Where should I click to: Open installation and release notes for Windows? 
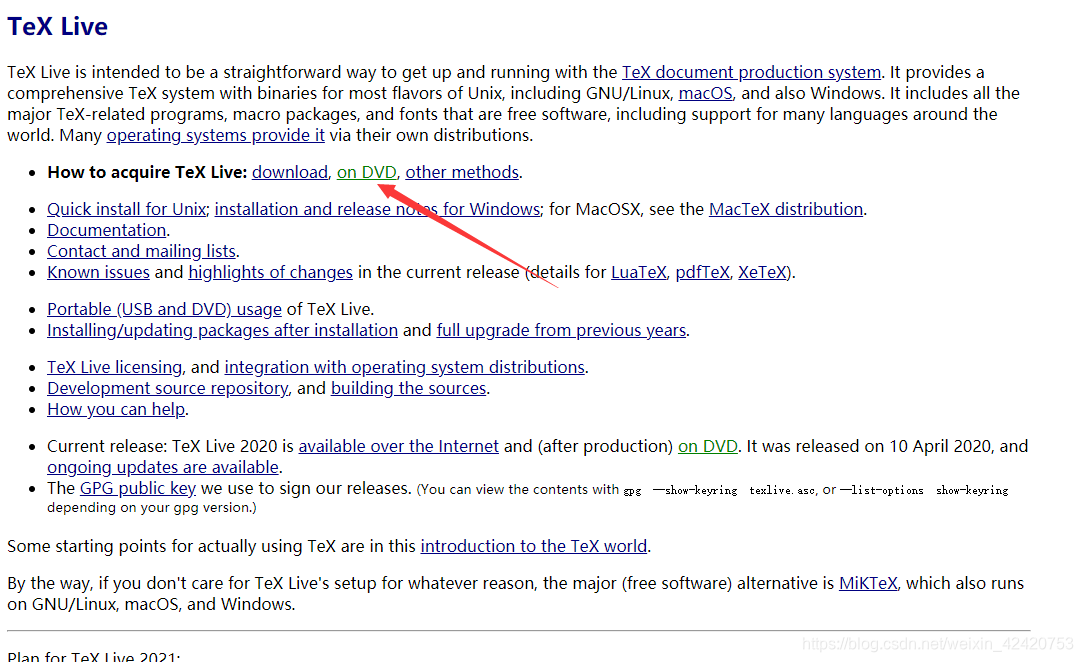coord(377,209)
